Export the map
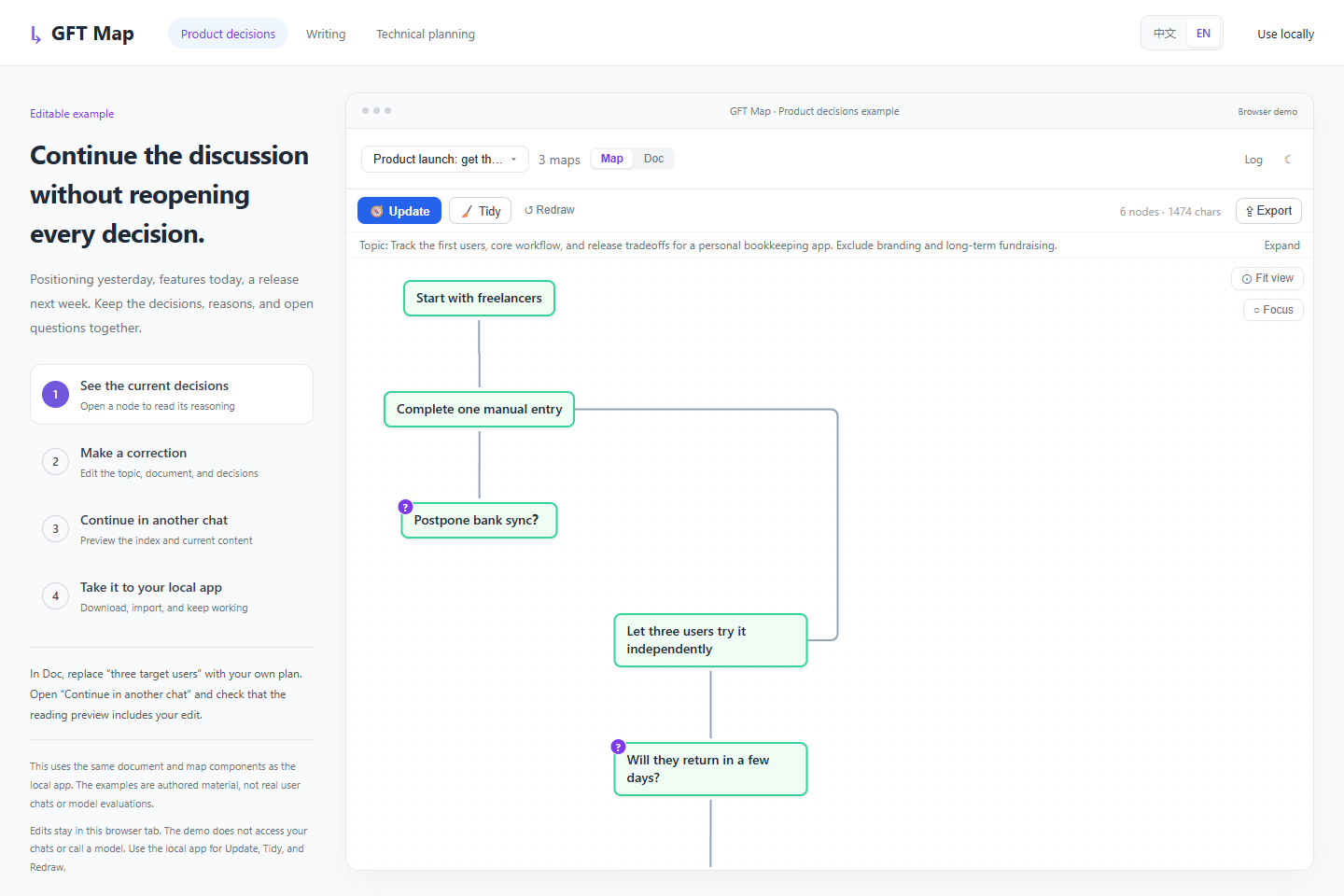 (x=1268, y=211)
